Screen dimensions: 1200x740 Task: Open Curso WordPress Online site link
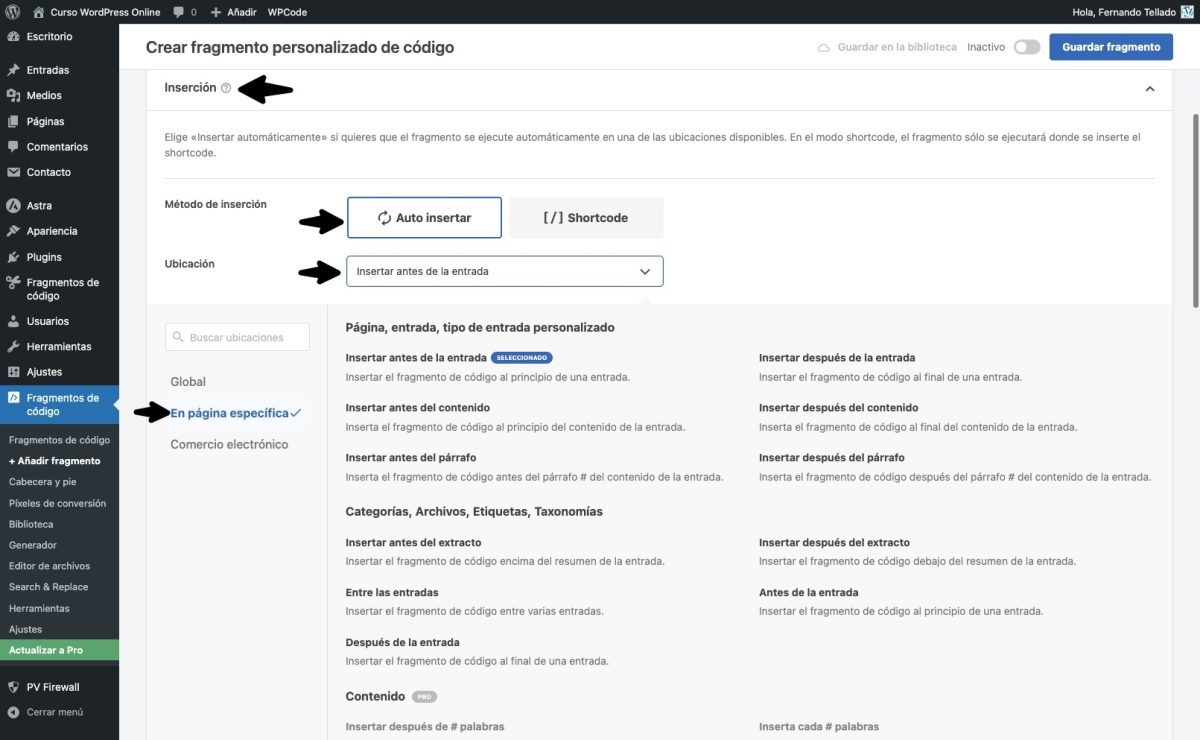coord(96,12)
